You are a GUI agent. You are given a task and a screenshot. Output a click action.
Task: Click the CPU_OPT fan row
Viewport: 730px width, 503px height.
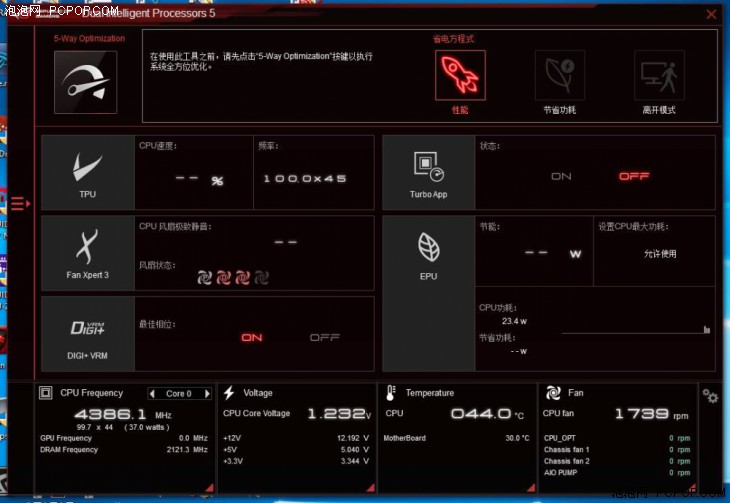pyautogui.click(x=617, y=438)
